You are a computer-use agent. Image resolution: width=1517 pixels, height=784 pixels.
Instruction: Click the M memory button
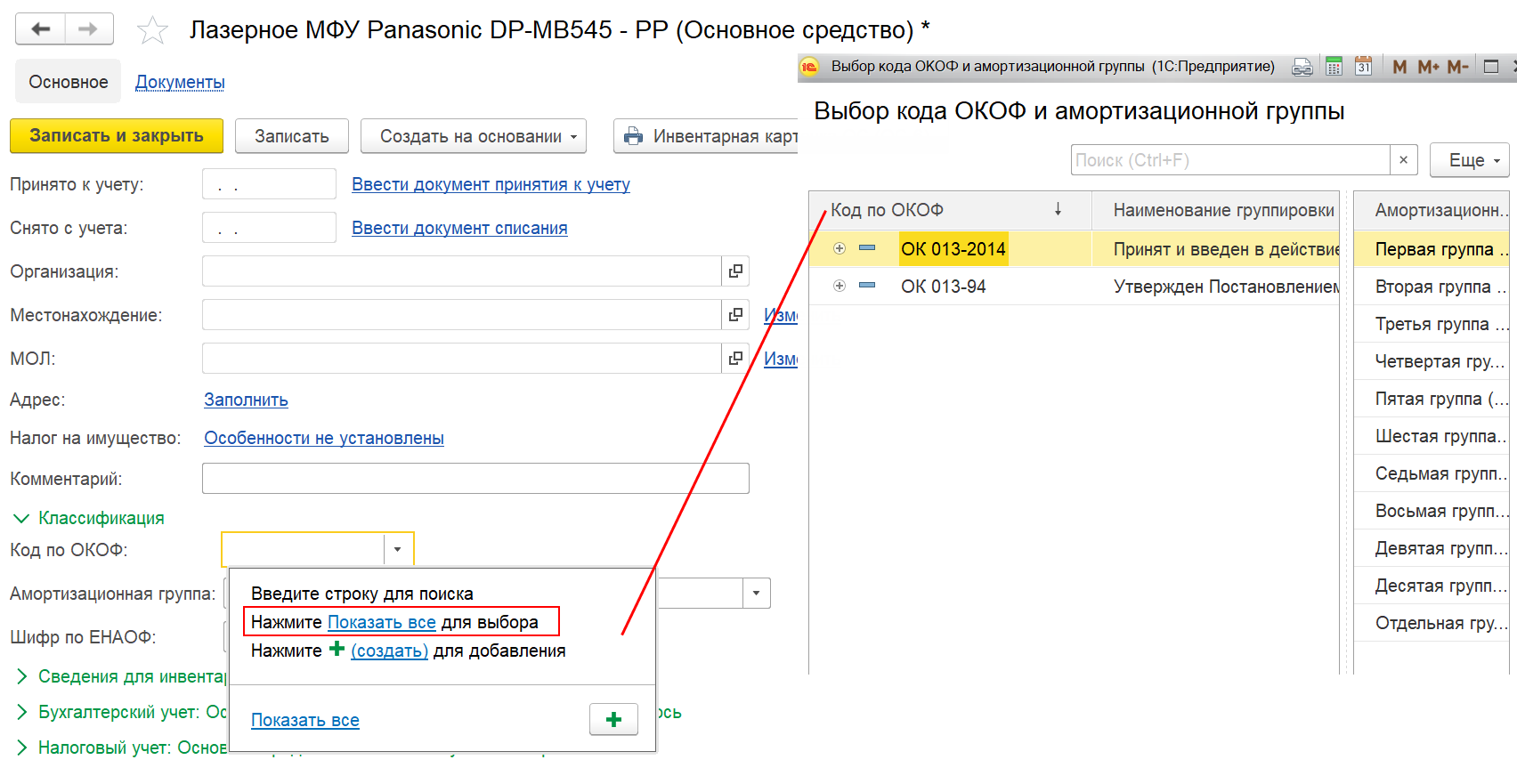1399,67
